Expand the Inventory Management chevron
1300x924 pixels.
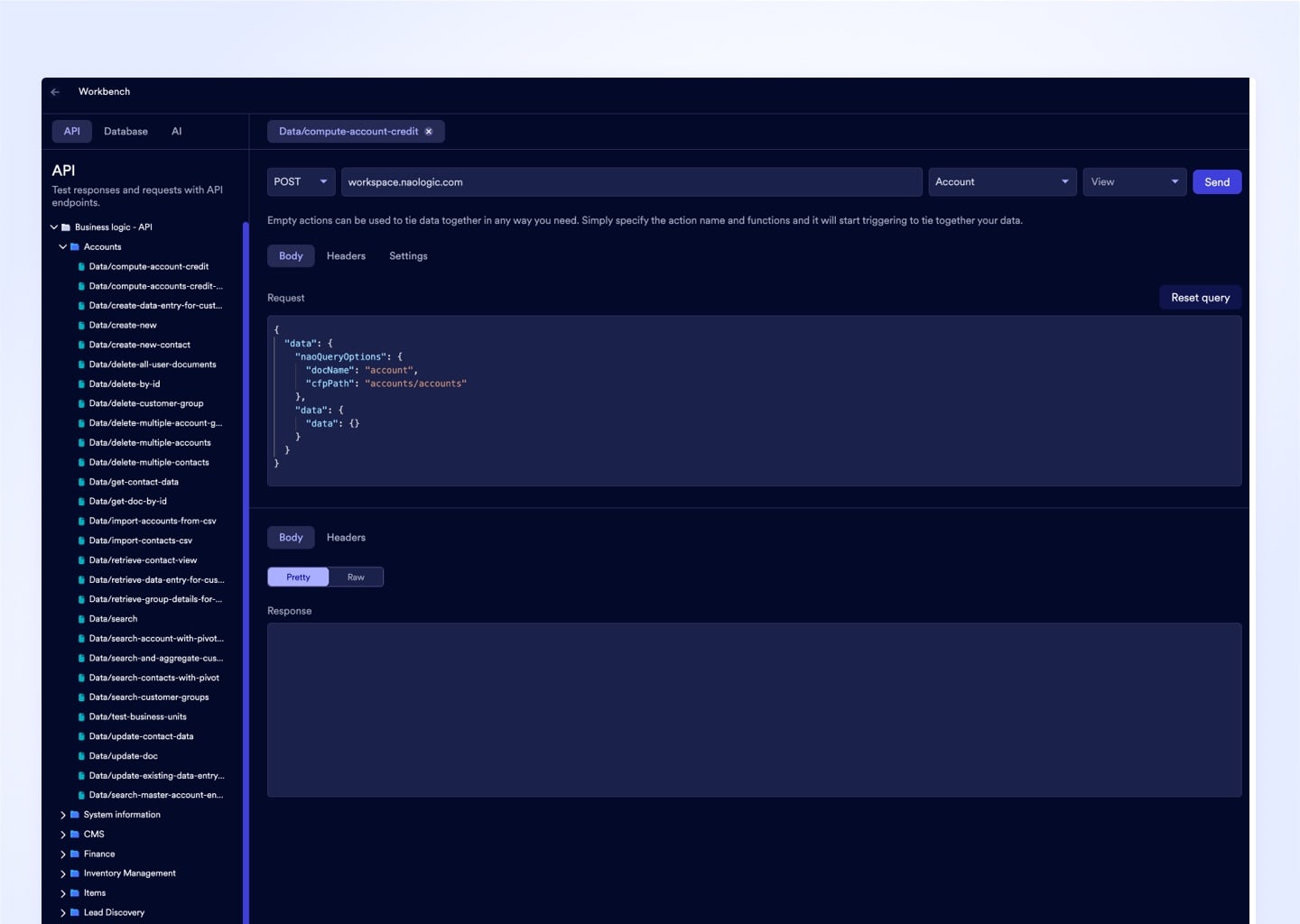coord(62,873)
